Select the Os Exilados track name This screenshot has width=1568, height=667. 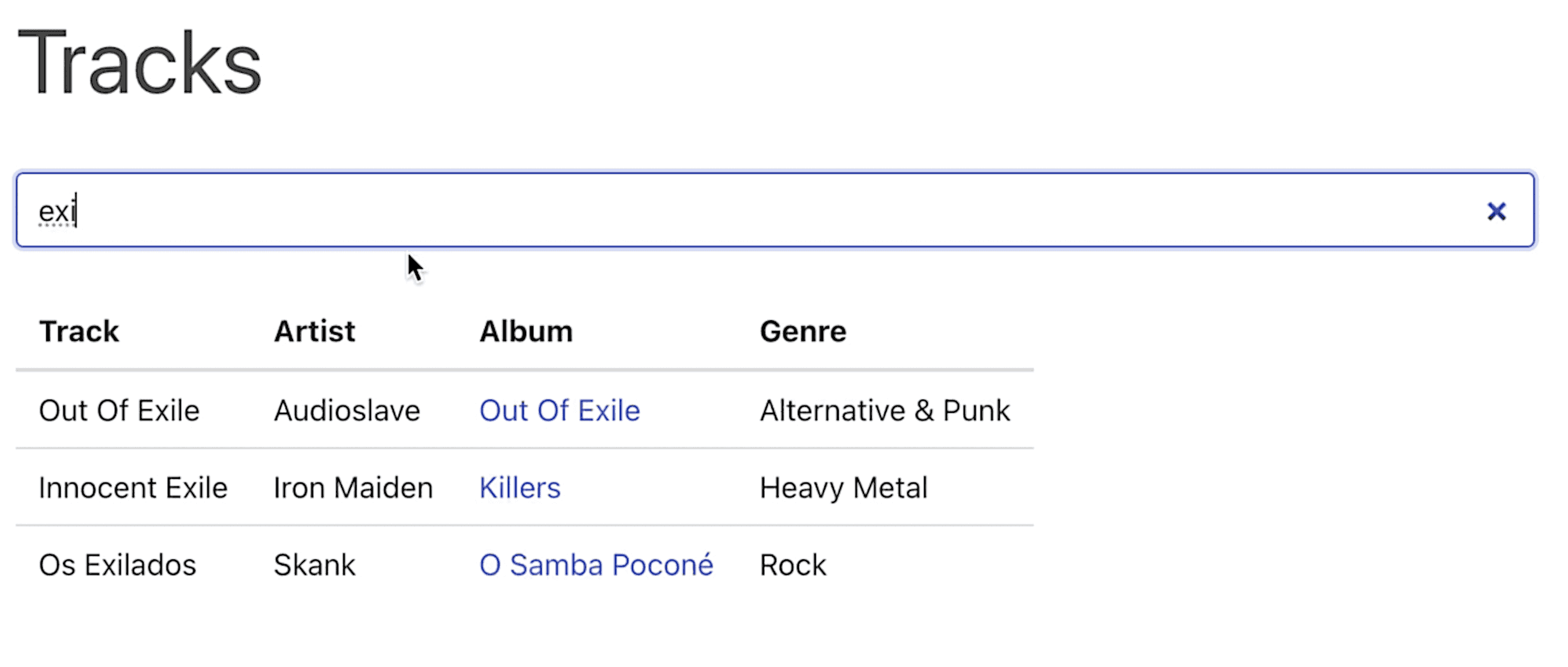pyautogui.click(x=117, y=565)
